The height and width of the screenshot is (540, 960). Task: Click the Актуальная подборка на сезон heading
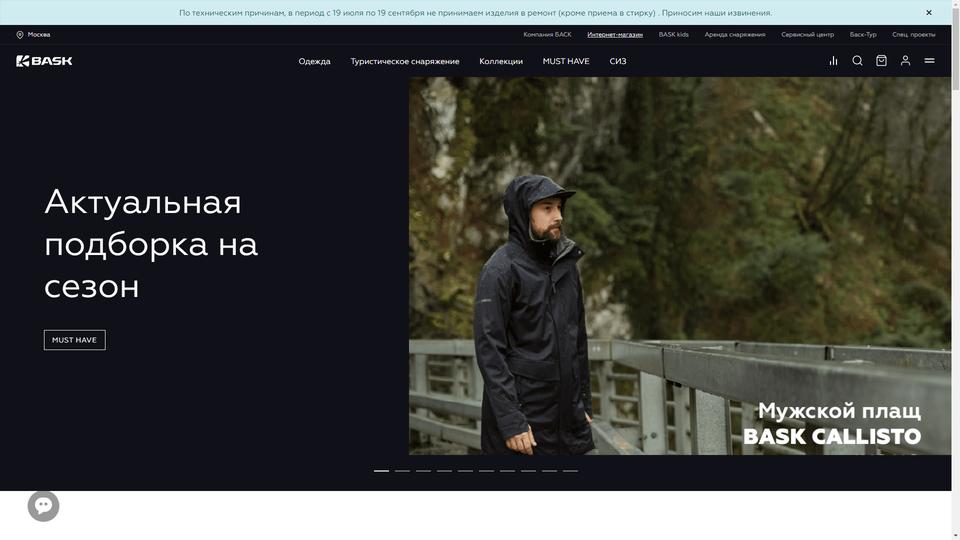[x=151, y=244]
